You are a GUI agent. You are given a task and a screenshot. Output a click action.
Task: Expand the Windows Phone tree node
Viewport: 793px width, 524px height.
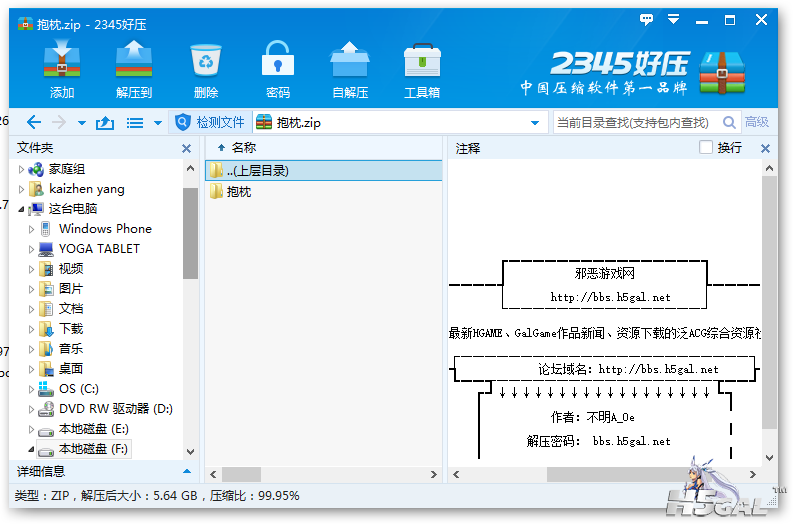point(31,229)
